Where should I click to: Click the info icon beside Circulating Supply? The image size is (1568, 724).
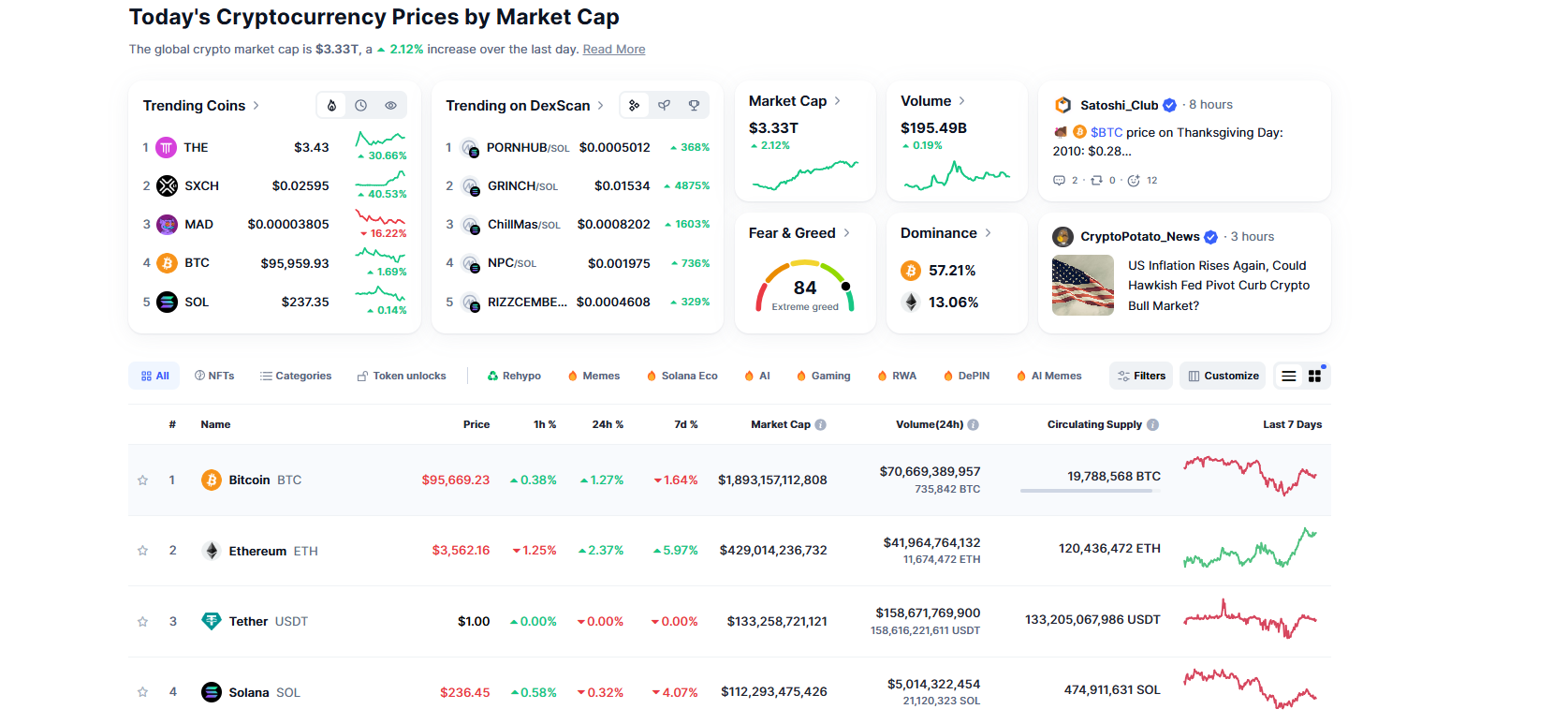pos(1153,425)
